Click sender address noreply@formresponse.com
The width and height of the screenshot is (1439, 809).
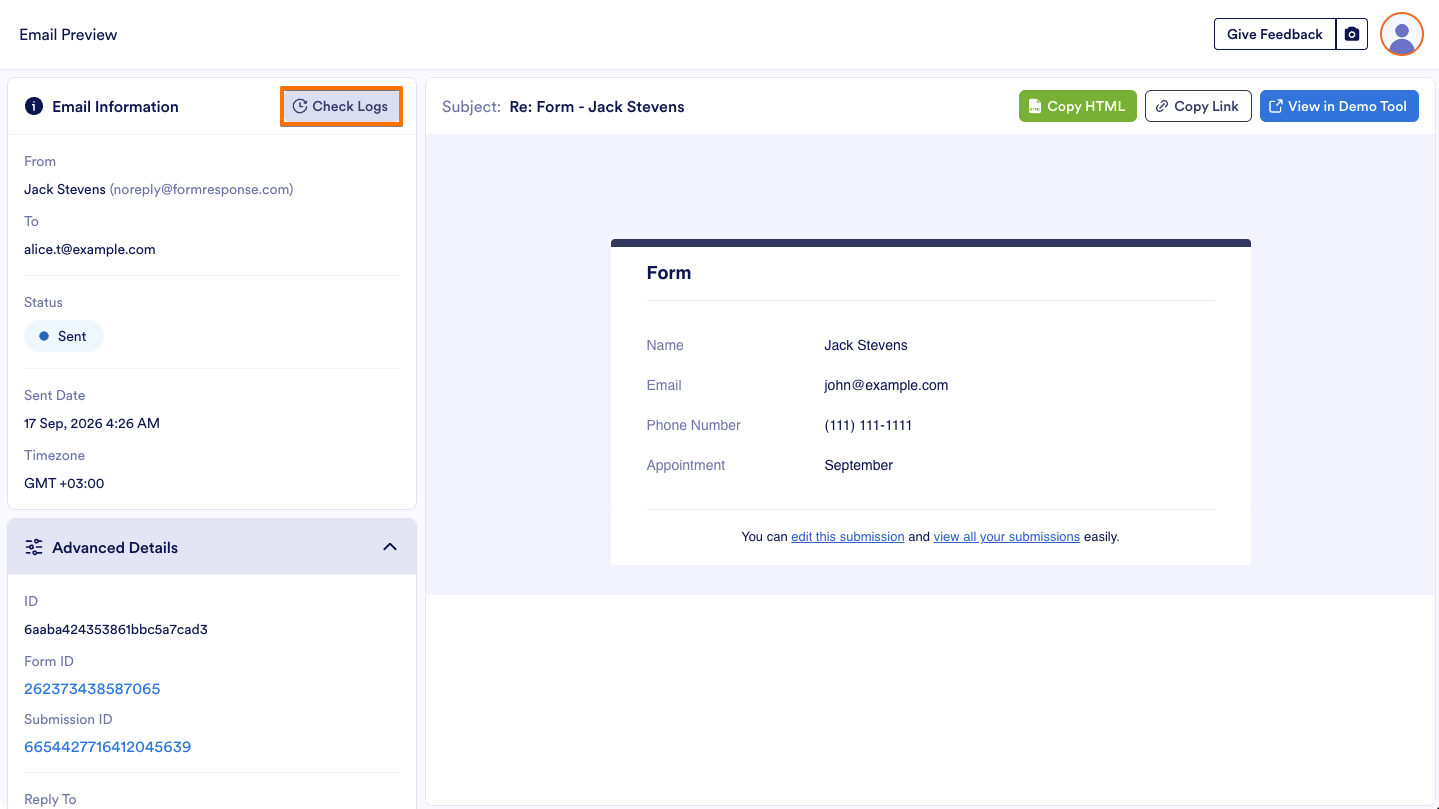[201, 189]
